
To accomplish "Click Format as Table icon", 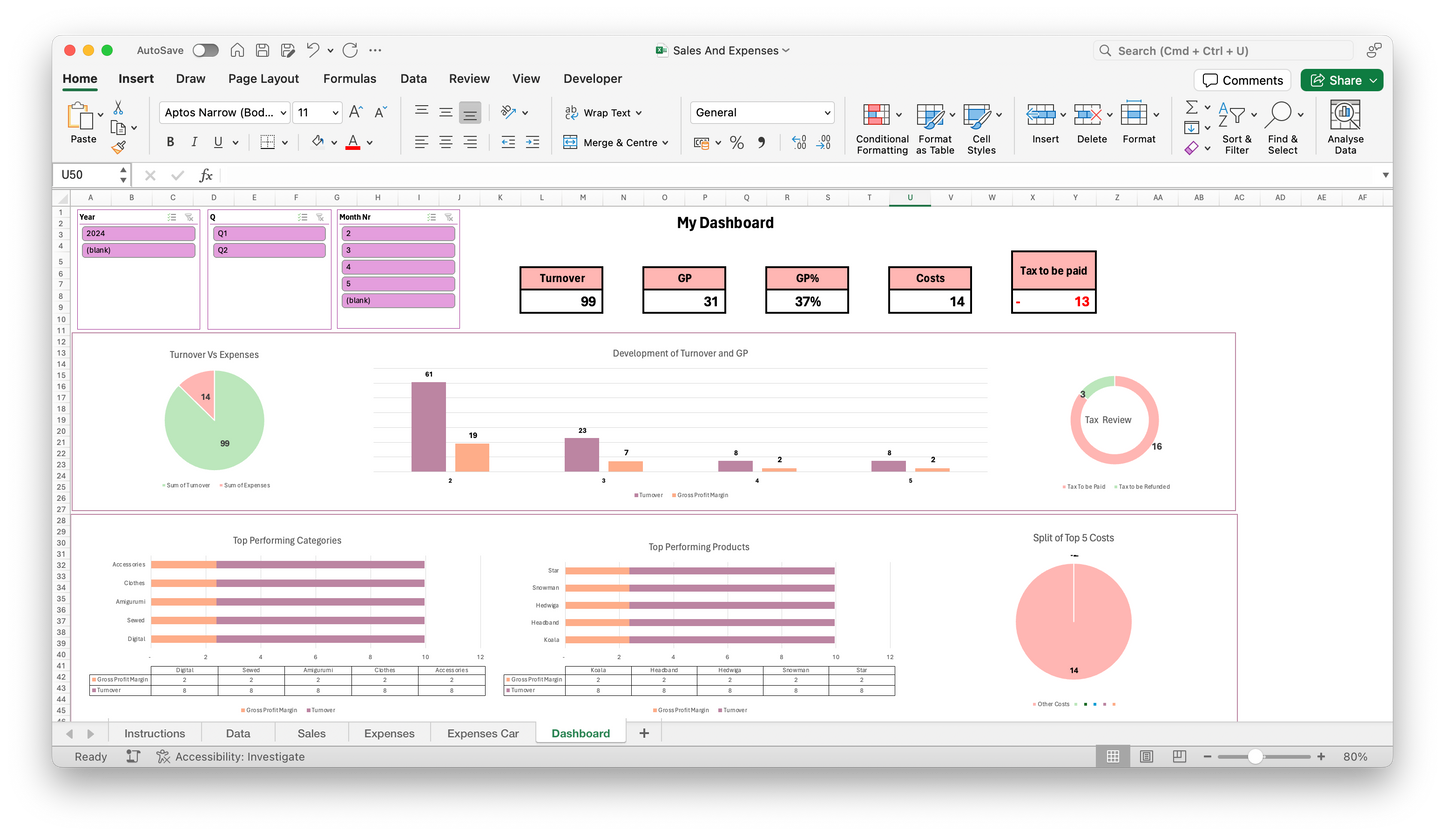I will click(x=934, y=129).
